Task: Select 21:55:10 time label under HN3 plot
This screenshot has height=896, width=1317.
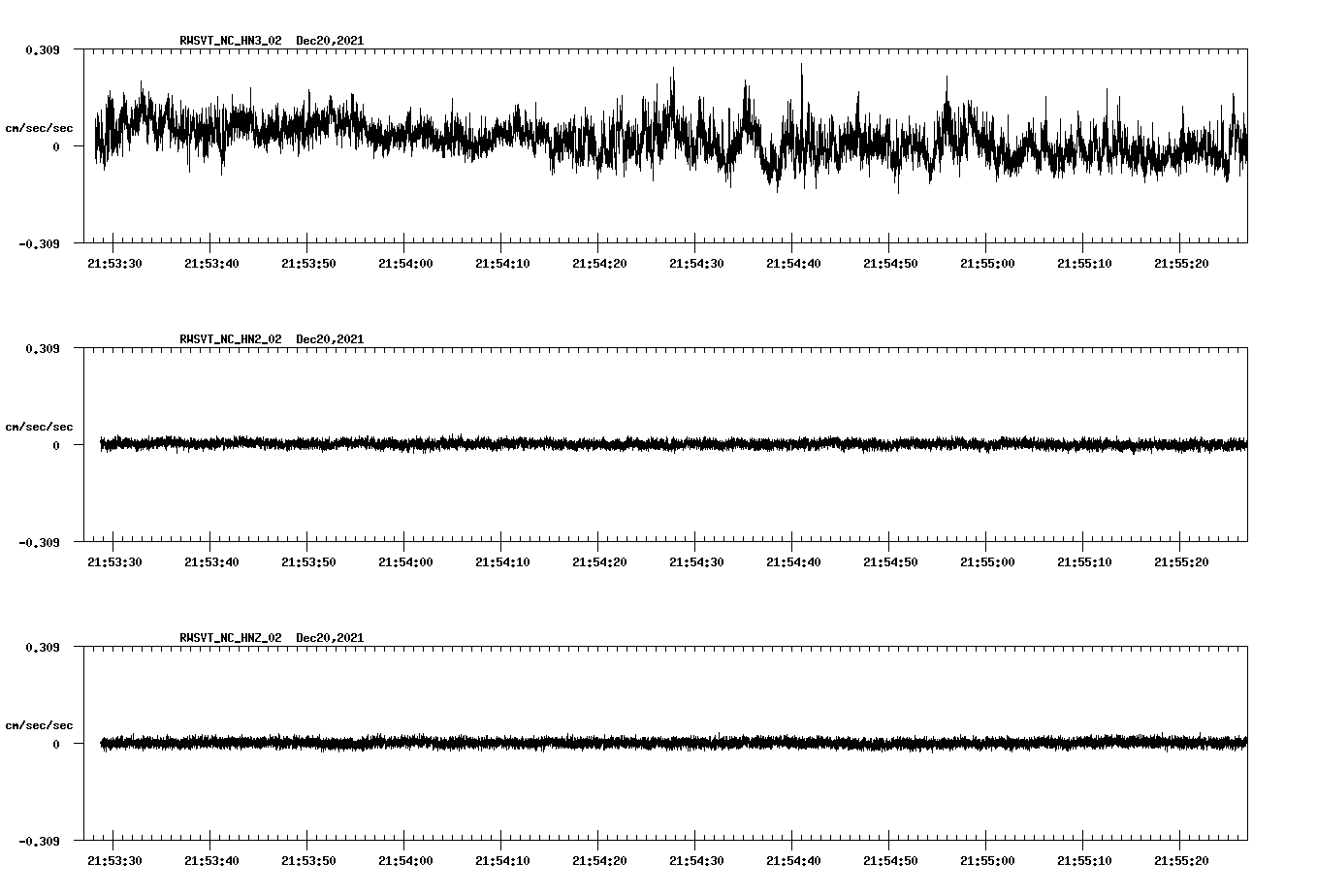Action: click(1084, 264)
